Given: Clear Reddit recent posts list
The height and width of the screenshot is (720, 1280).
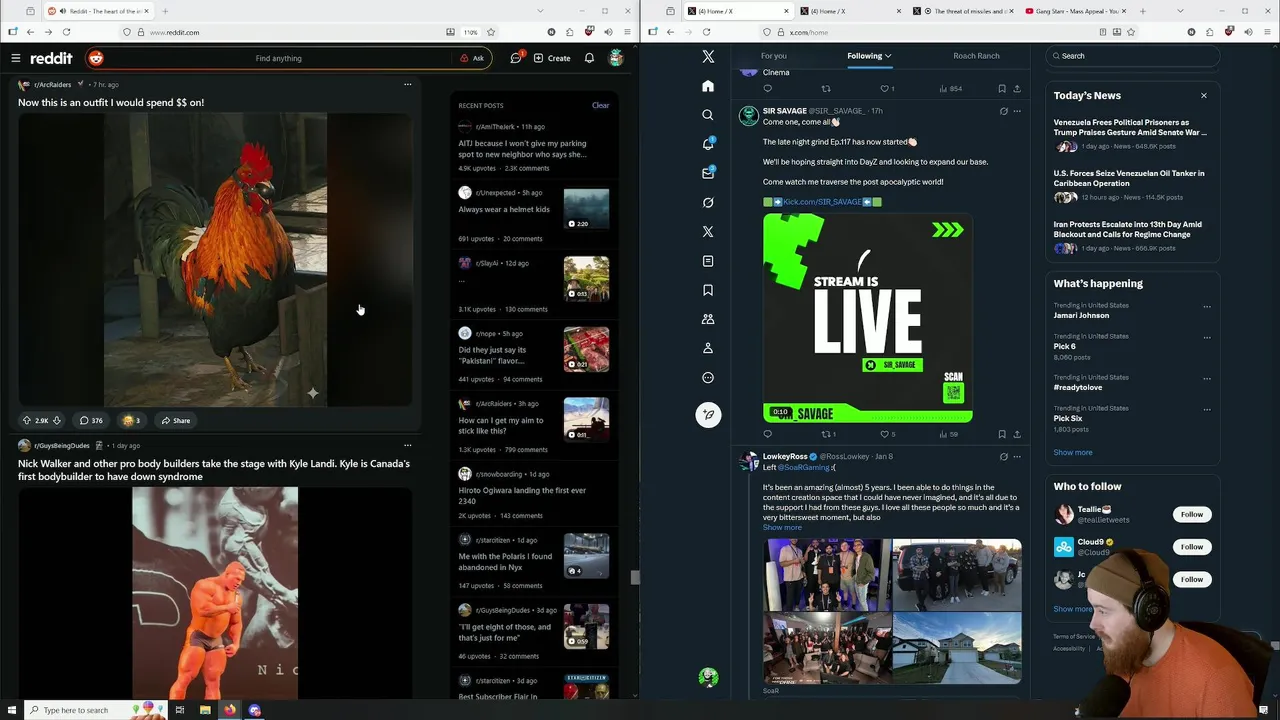Looking at the screenshot, I should (x=600, y=105).
